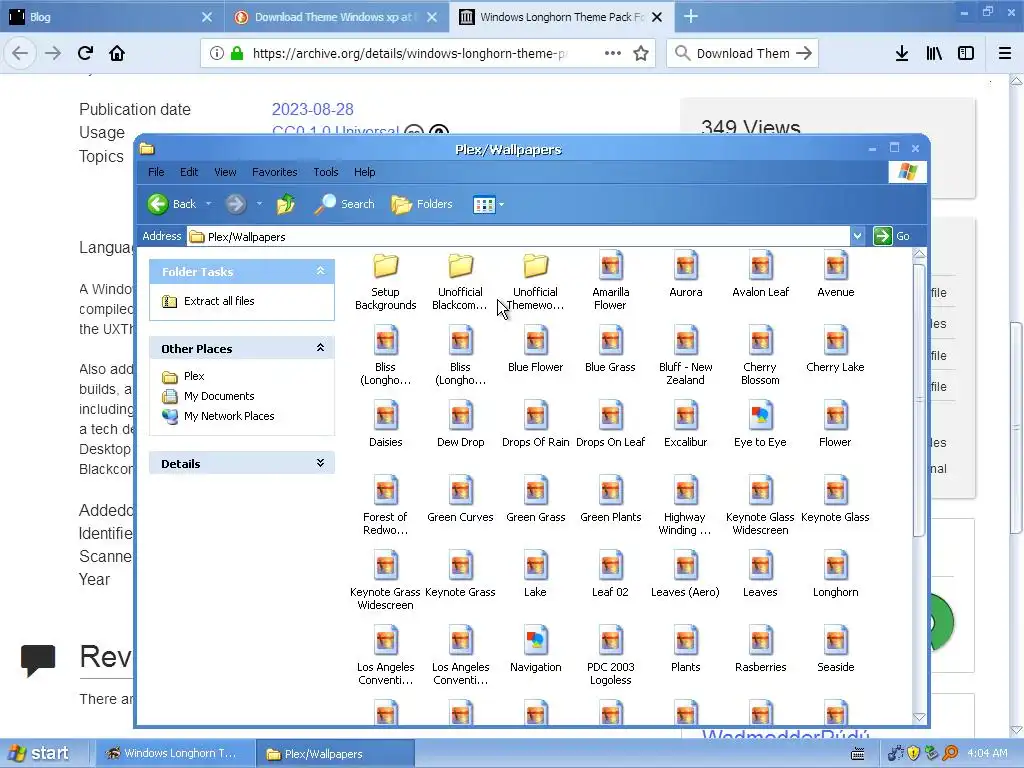Select the Aurora image file
This screenshot has height=768, width=1024.
(x=685, y=275)
